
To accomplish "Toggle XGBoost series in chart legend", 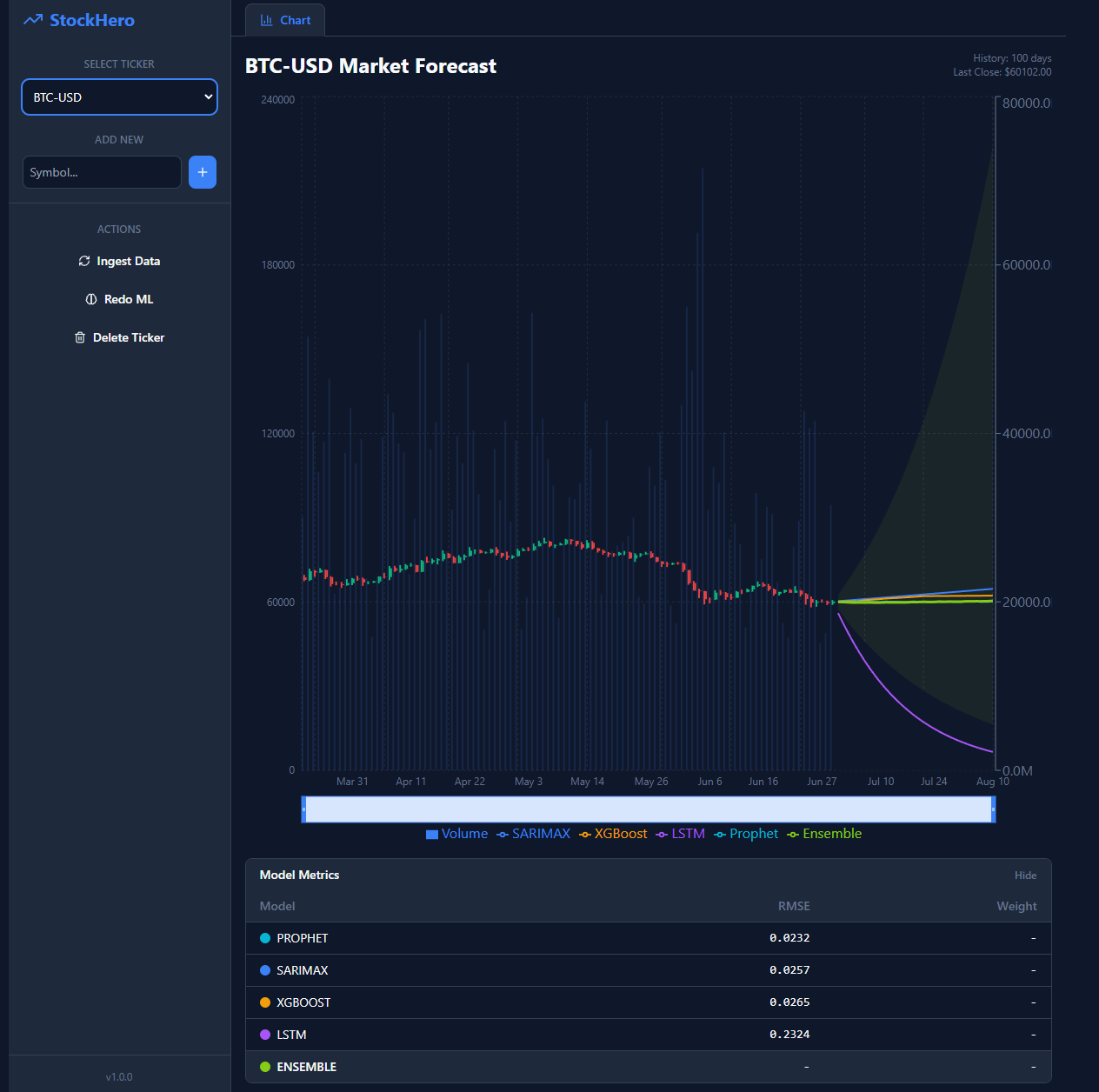I will (x=613, y=834).
